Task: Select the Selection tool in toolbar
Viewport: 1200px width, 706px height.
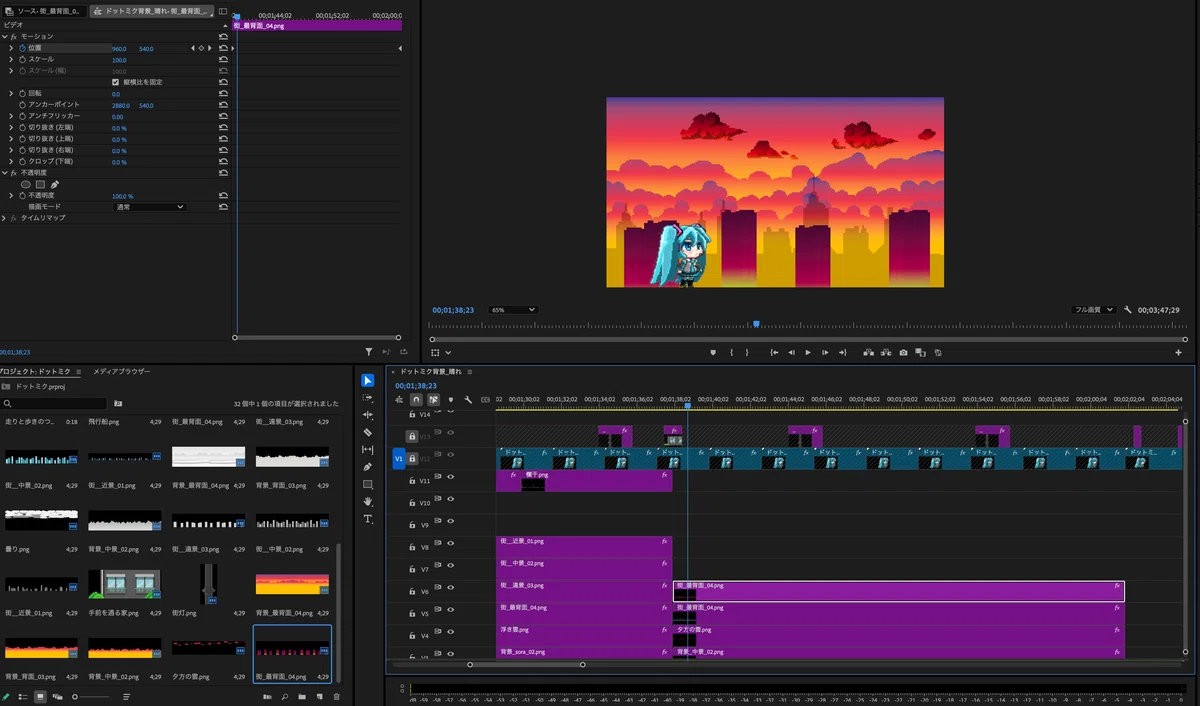Action: pyautogui.click(x=368, y=380)
